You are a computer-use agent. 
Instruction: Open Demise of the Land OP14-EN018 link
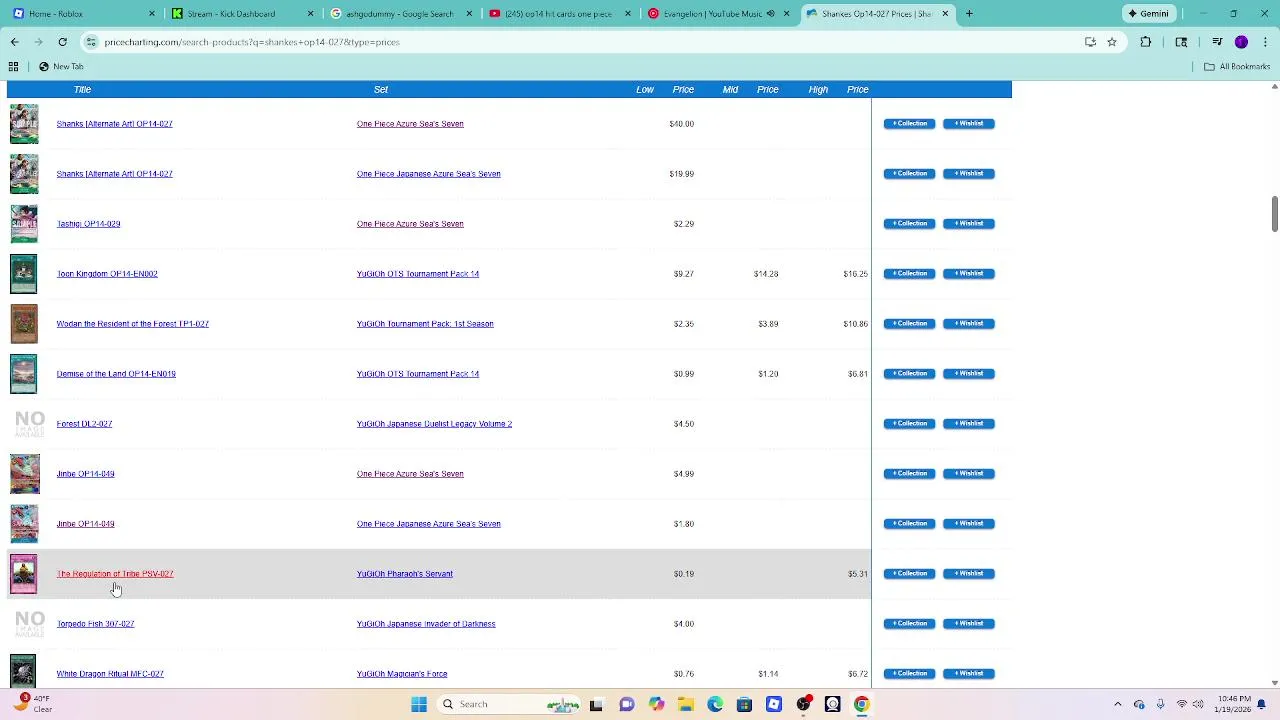116,374
